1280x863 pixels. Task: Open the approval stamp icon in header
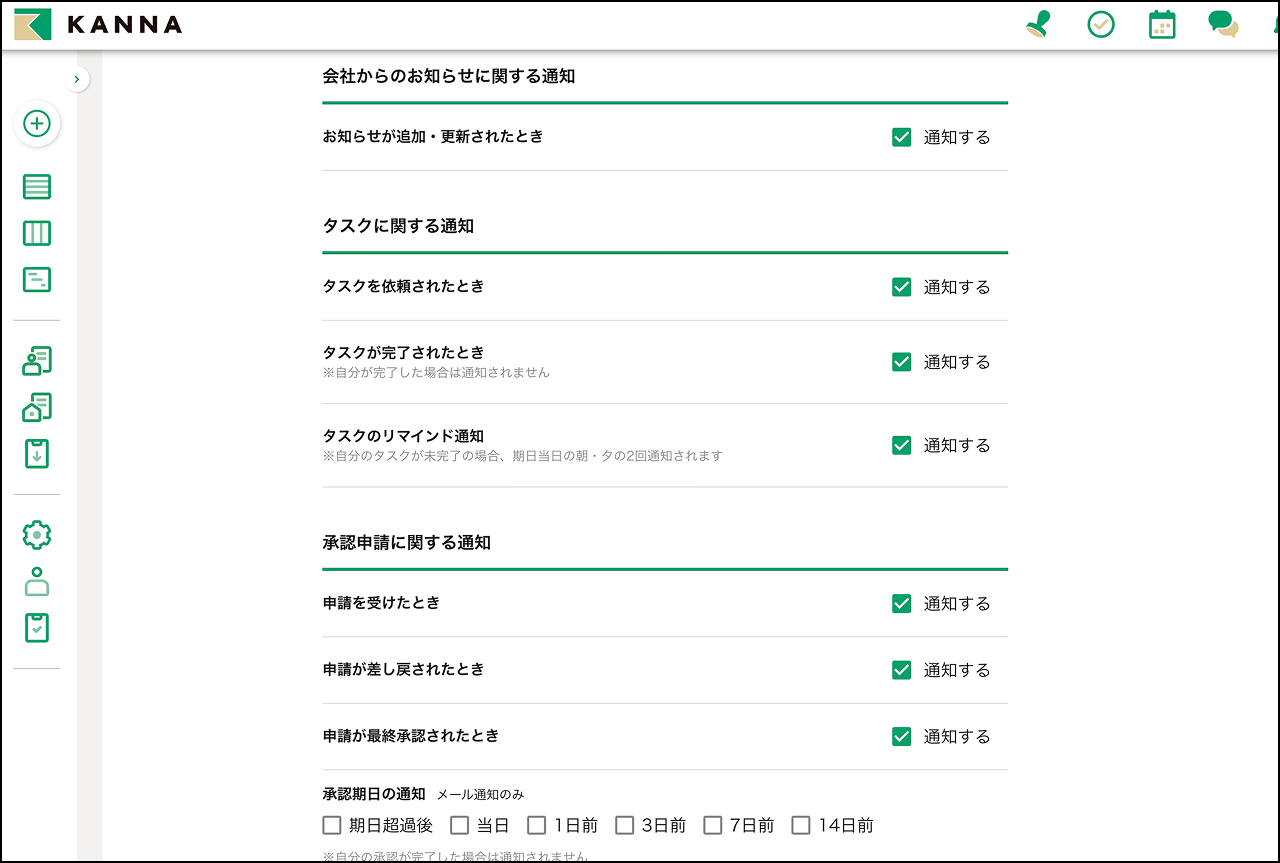[1039, 25]
